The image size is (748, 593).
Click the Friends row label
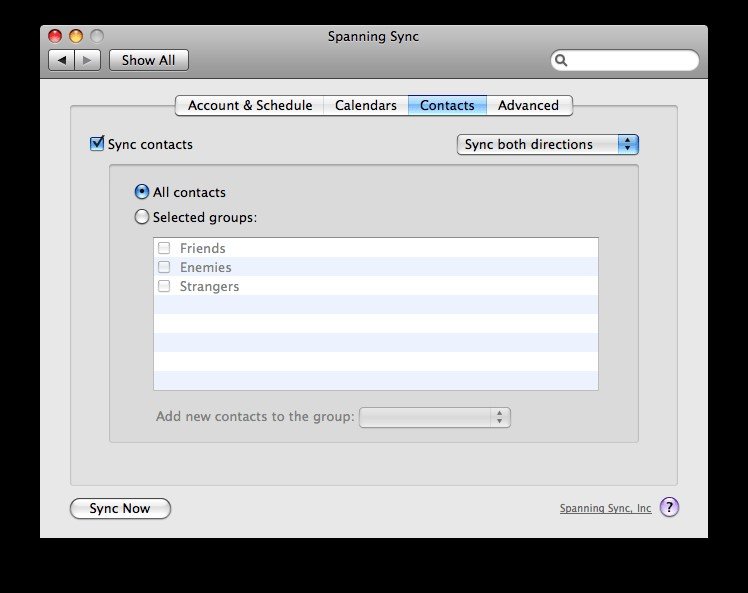[203, 248]
